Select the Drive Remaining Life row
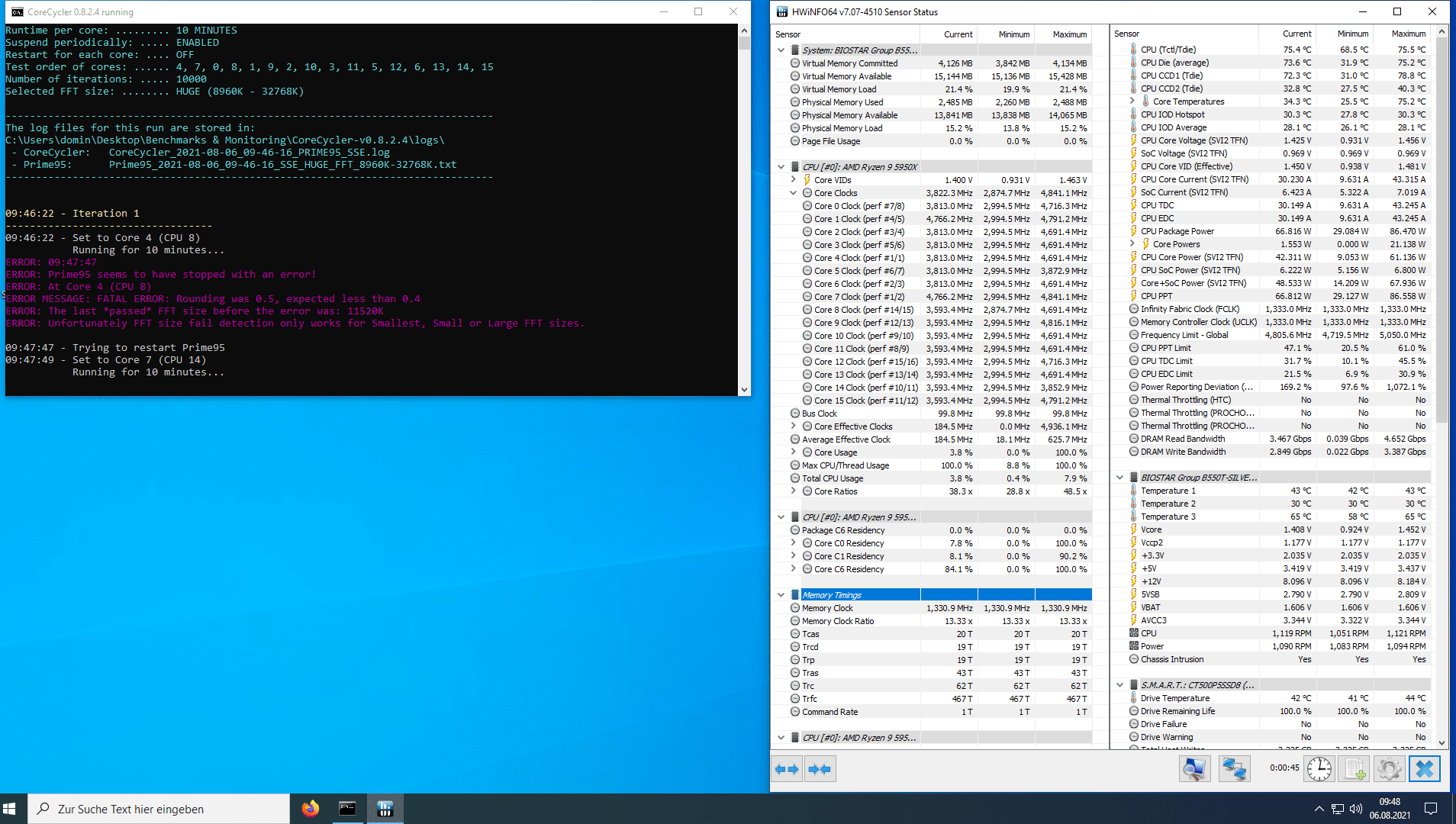 click(1271, 711)
